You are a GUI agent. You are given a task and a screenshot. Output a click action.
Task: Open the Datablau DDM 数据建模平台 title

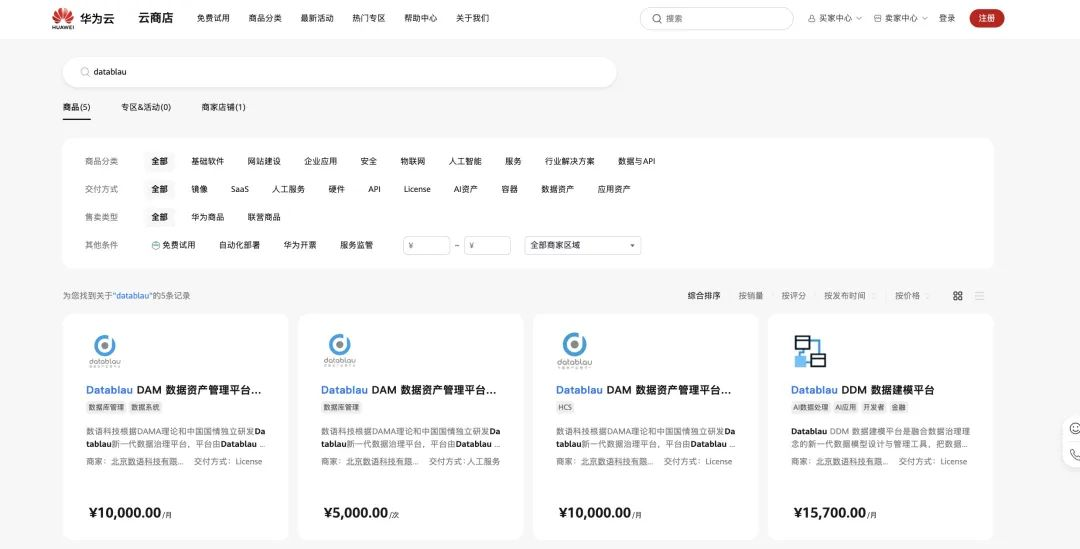[862, 390]
